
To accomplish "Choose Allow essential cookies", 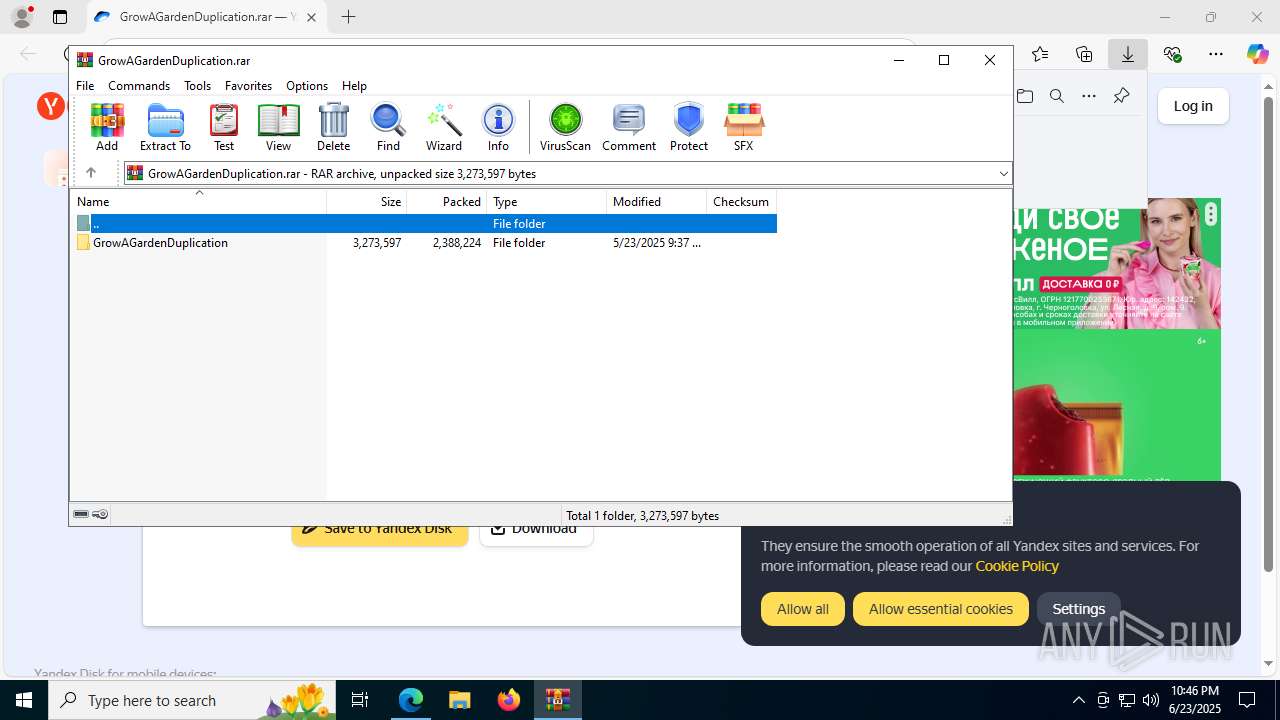I will [x=940, y=609].
